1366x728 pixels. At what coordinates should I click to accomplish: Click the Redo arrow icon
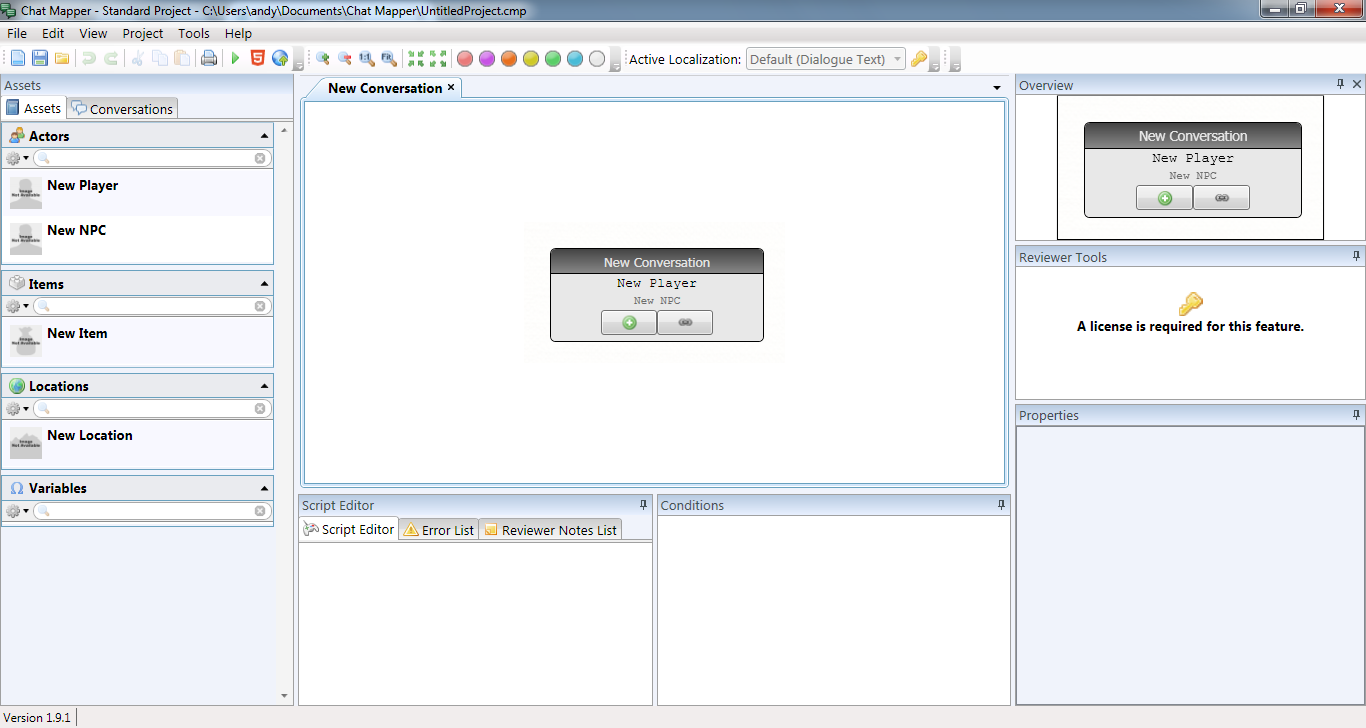click(x=111, y=59)
